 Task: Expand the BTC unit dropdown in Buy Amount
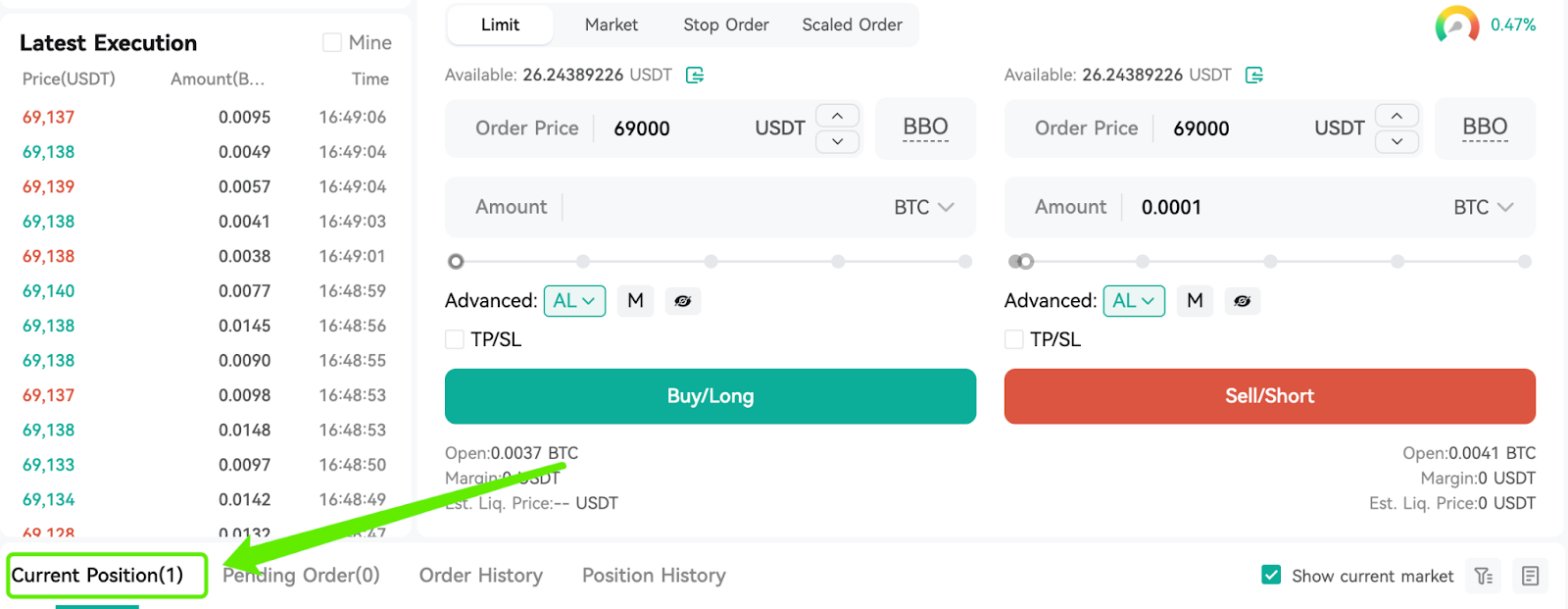point(924,207)
